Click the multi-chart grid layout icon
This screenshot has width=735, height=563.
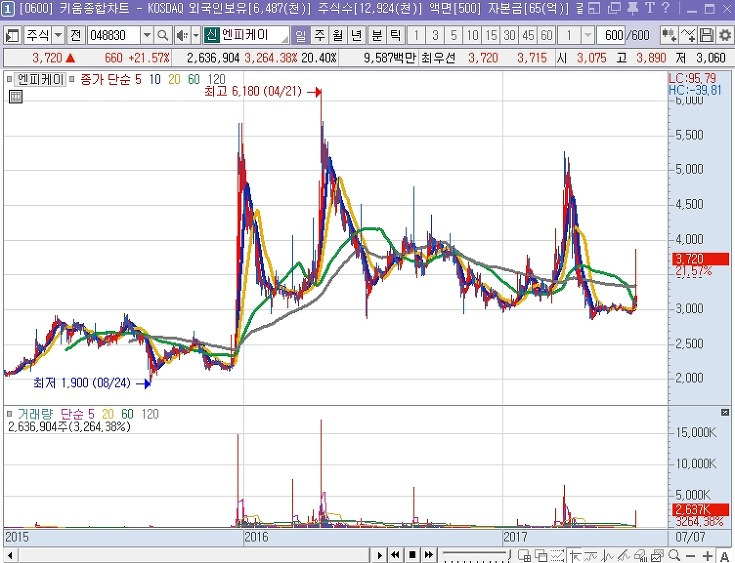pyautogui.click(x=525, y=555)
